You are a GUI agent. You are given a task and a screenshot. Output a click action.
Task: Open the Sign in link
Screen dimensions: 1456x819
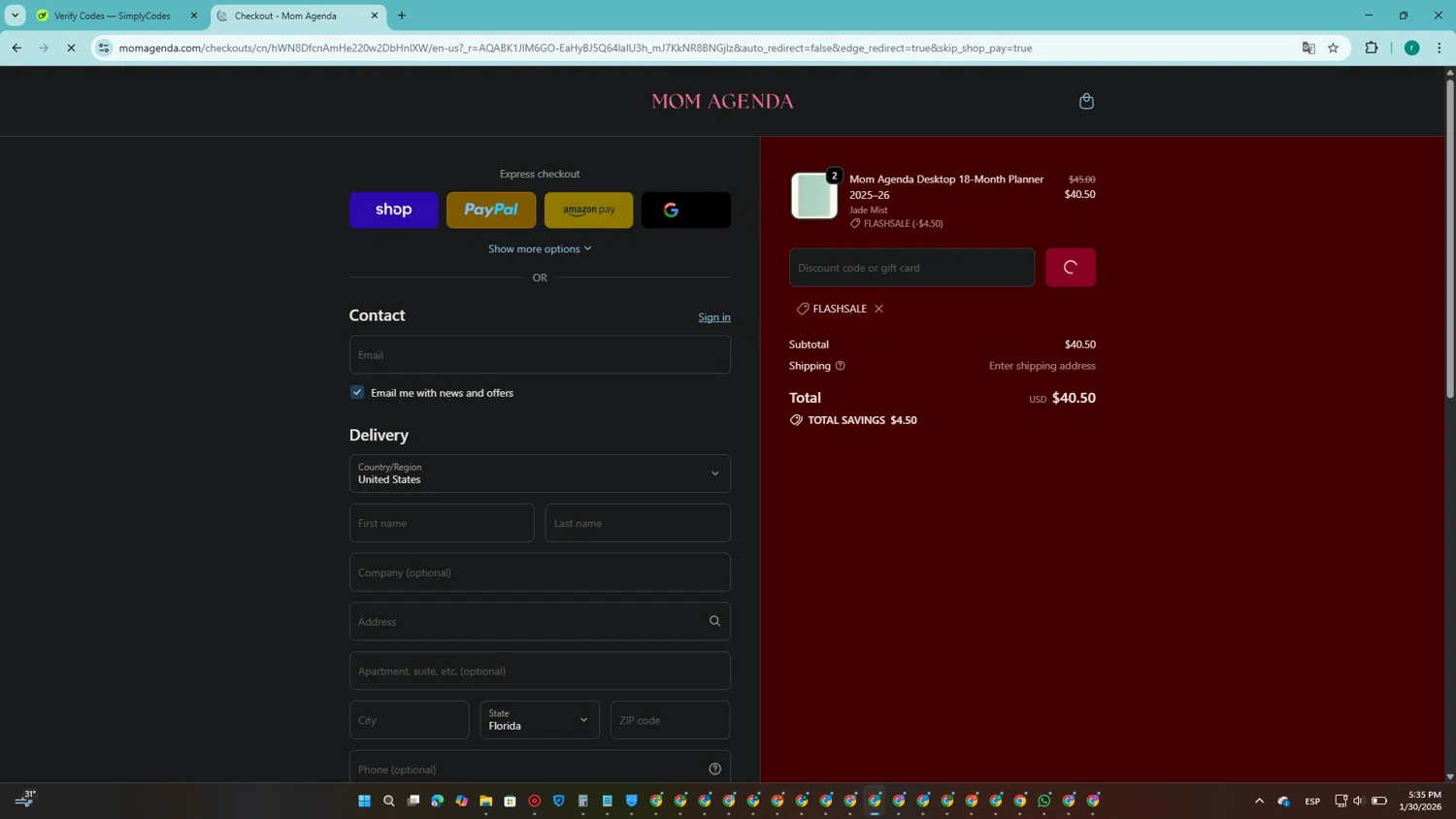pos(714,317)
